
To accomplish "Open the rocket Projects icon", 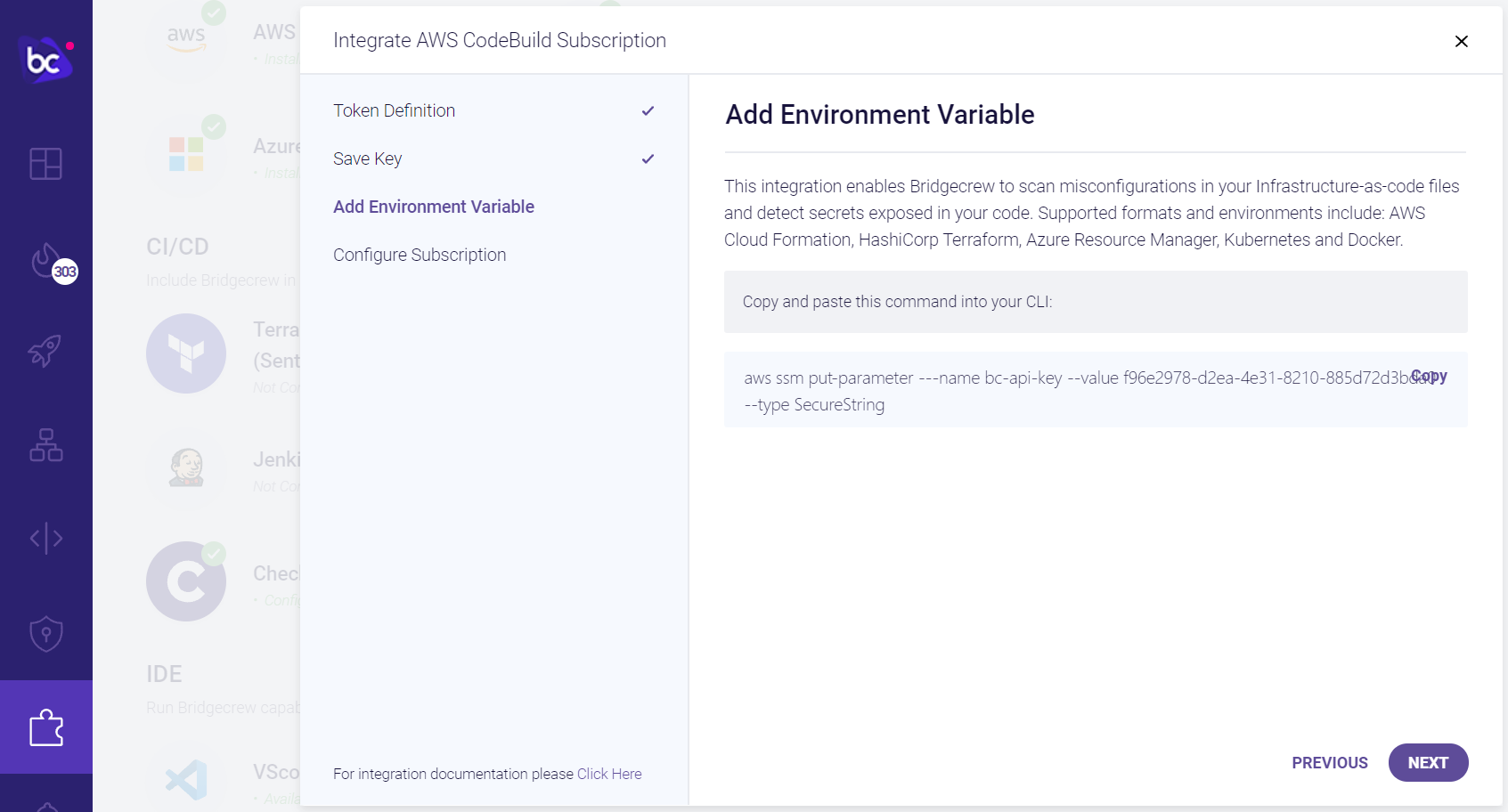I will coord(45,351).
